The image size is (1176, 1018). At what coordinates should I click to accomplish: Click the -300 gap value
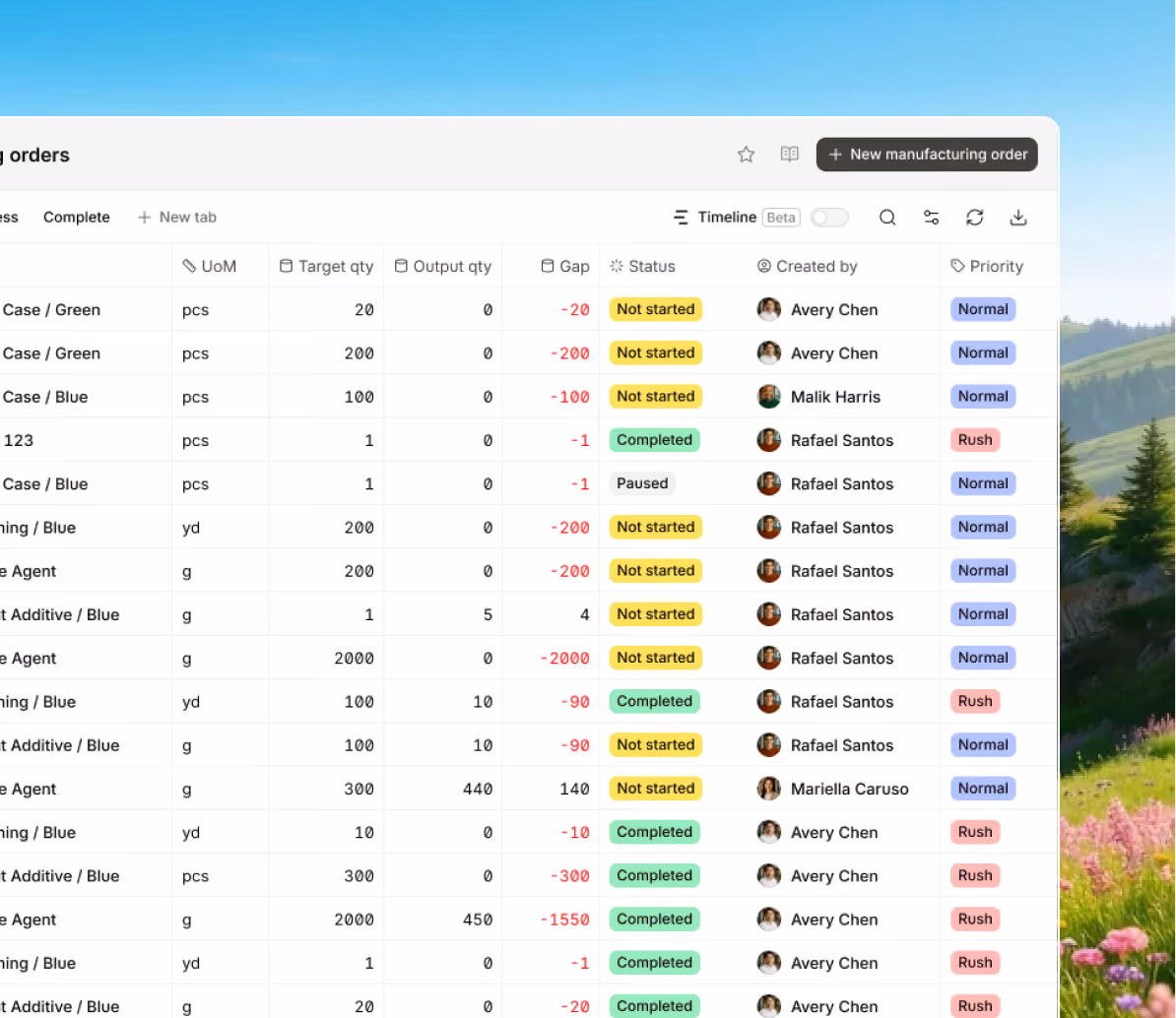coord(569,876)
